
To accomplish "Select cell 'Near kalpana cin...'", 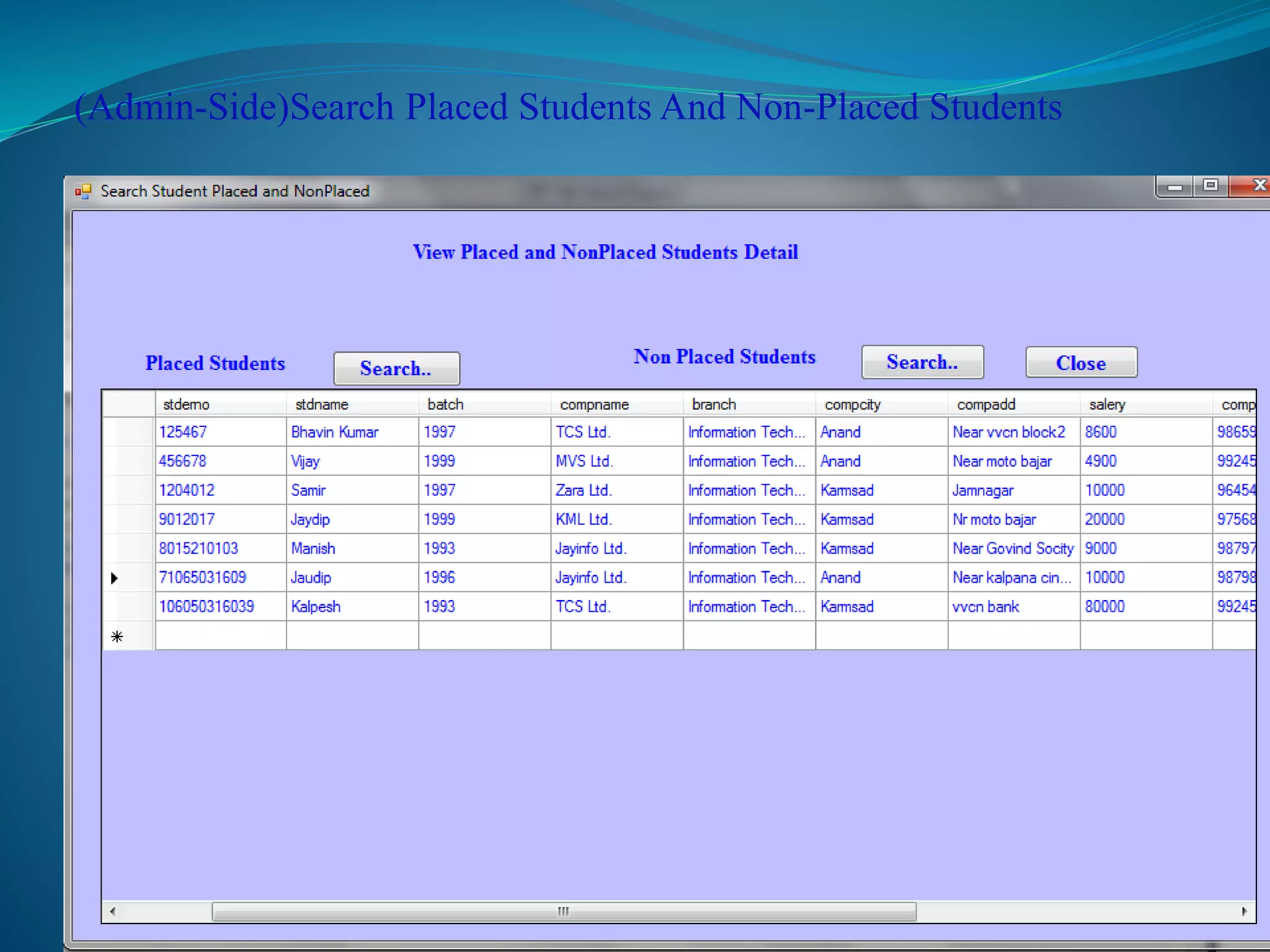I will [1015, 578].
